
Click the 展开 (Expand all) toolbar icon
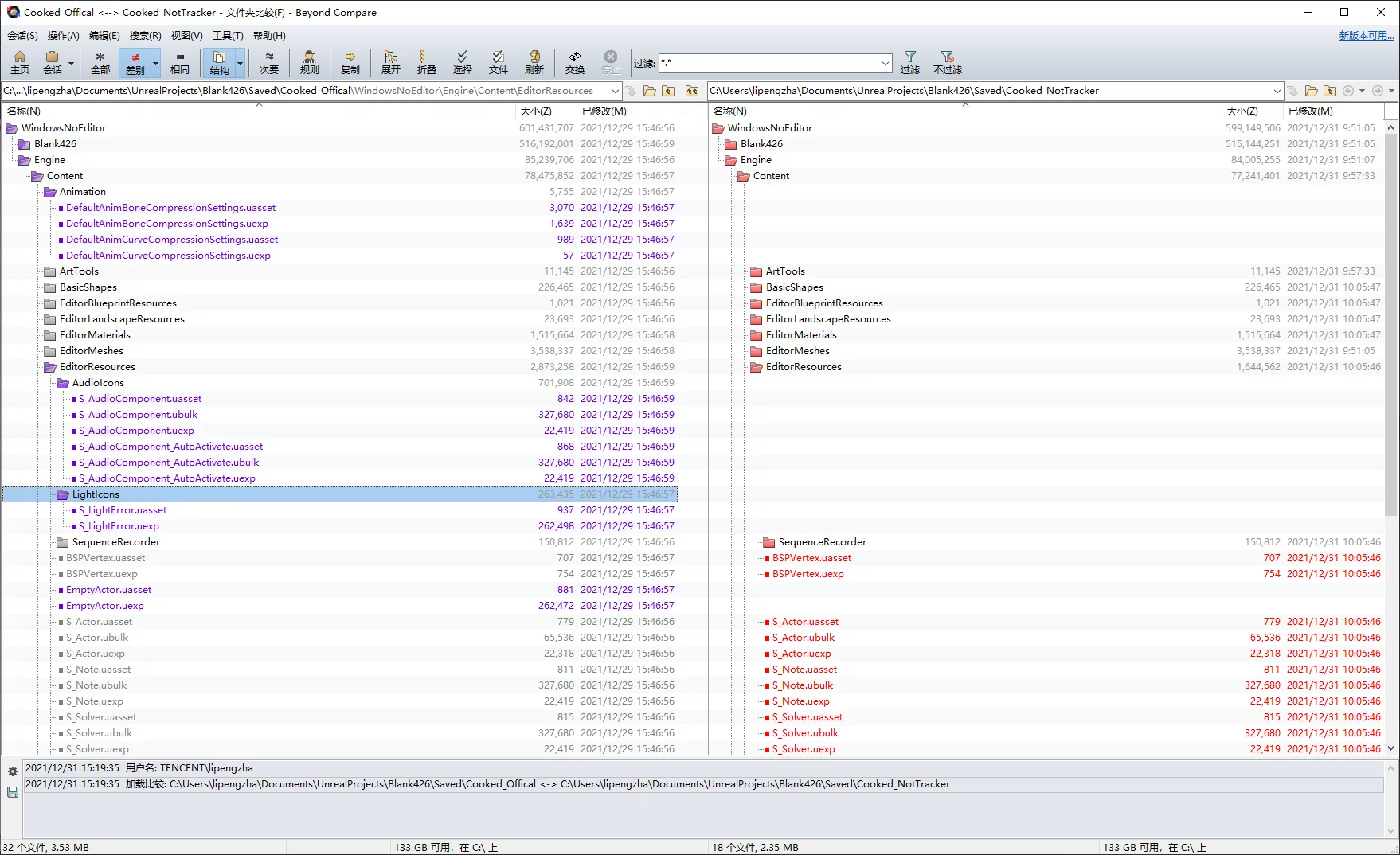tap(390, 62)
